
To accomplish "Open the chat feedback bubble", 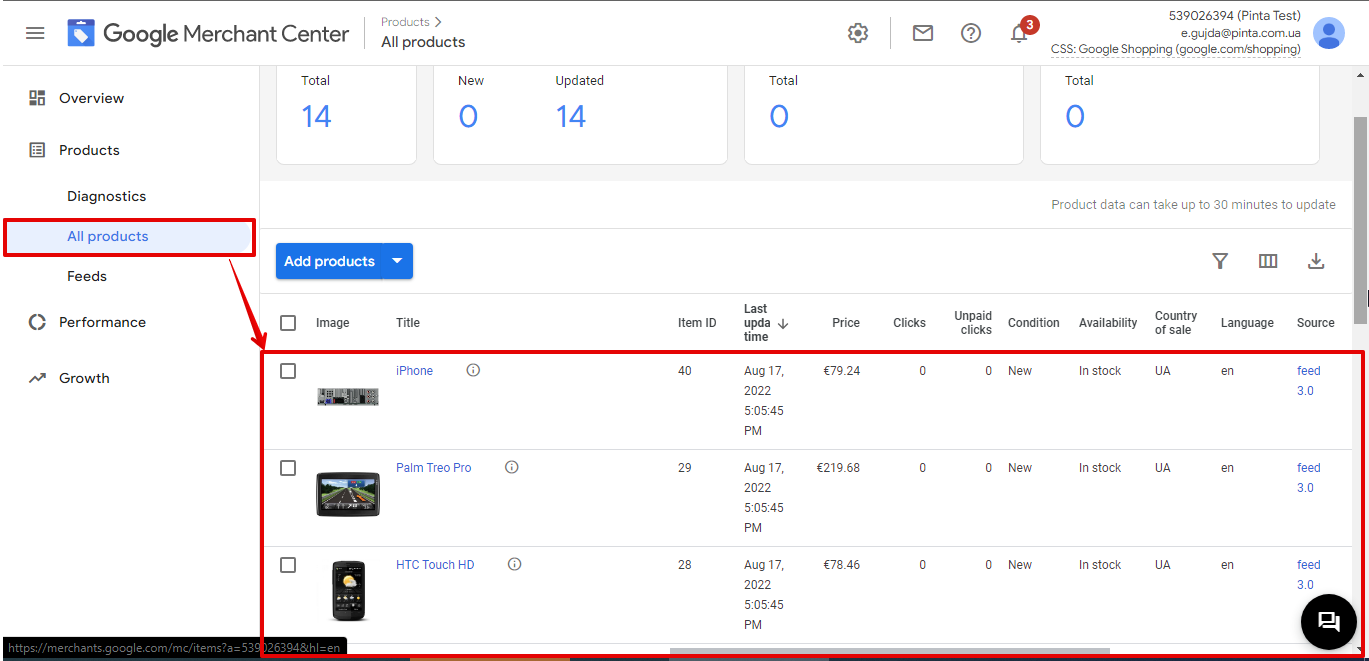I will (1328, 621).
